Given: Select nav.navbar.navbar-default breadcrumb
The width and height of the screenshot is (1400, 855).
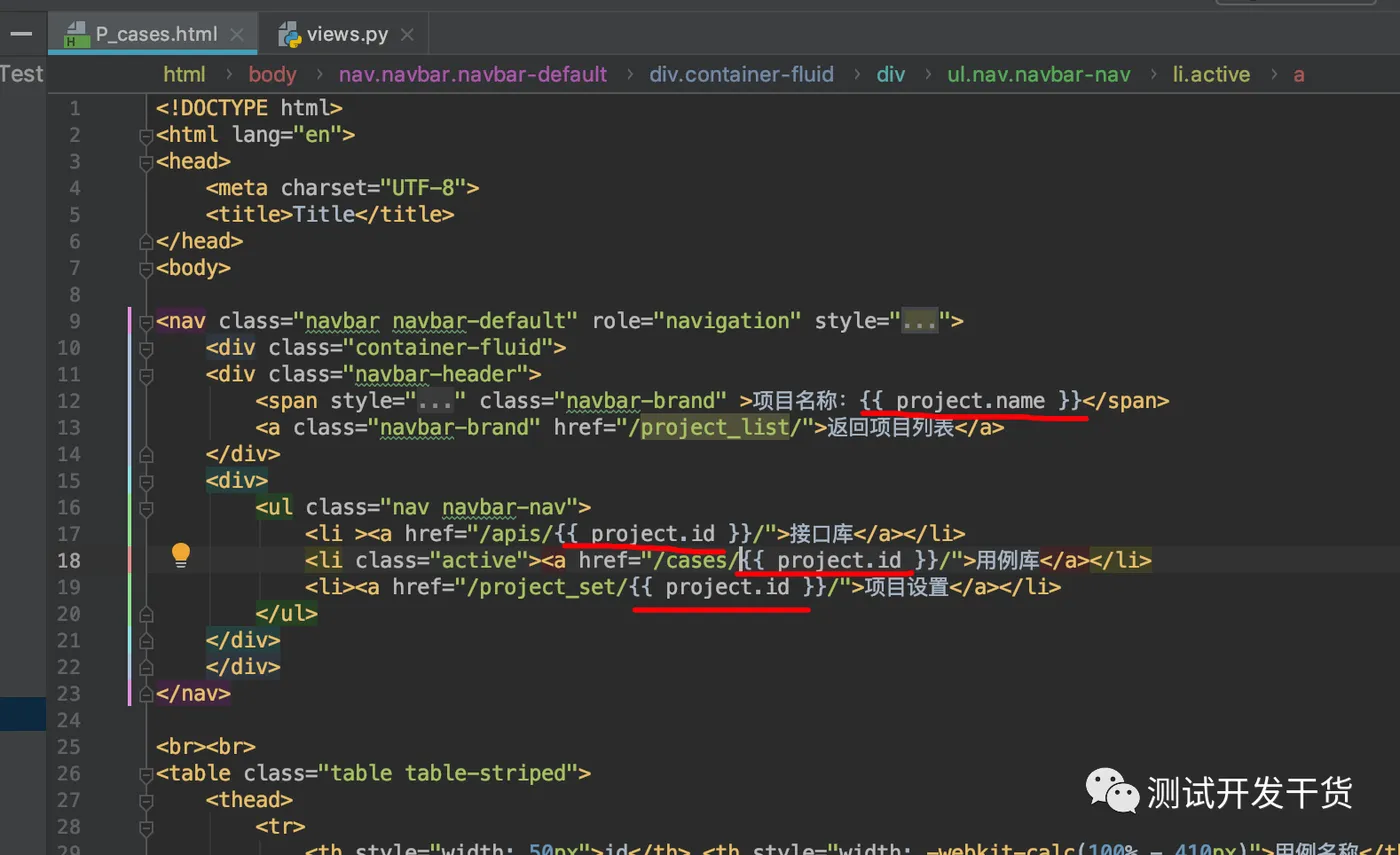Looking at the screenshot, I should coord(473,74).
